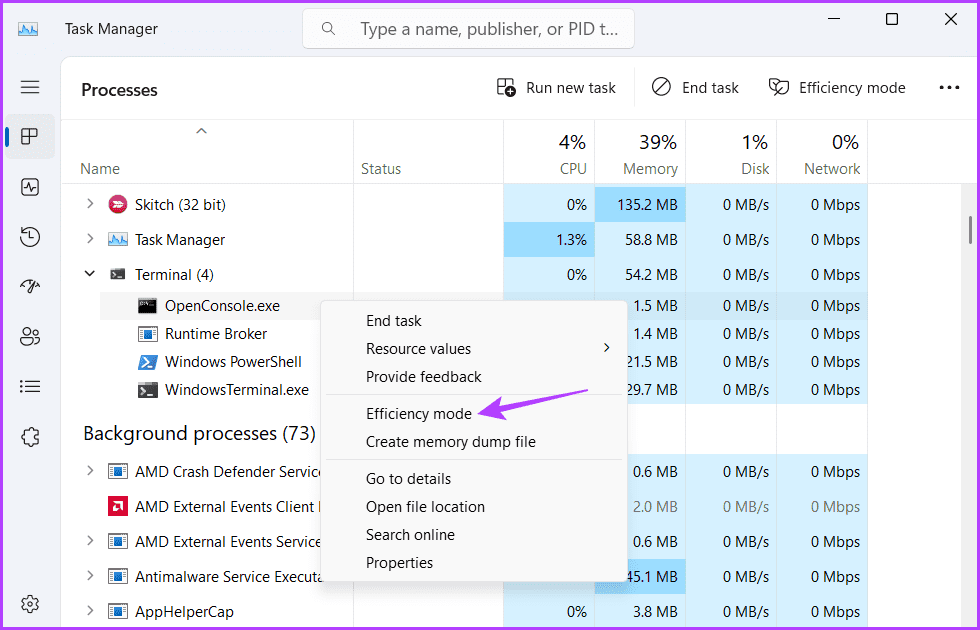Click the Windows PowerShell icon
This screenshot has width=980, height=630.
148,362
